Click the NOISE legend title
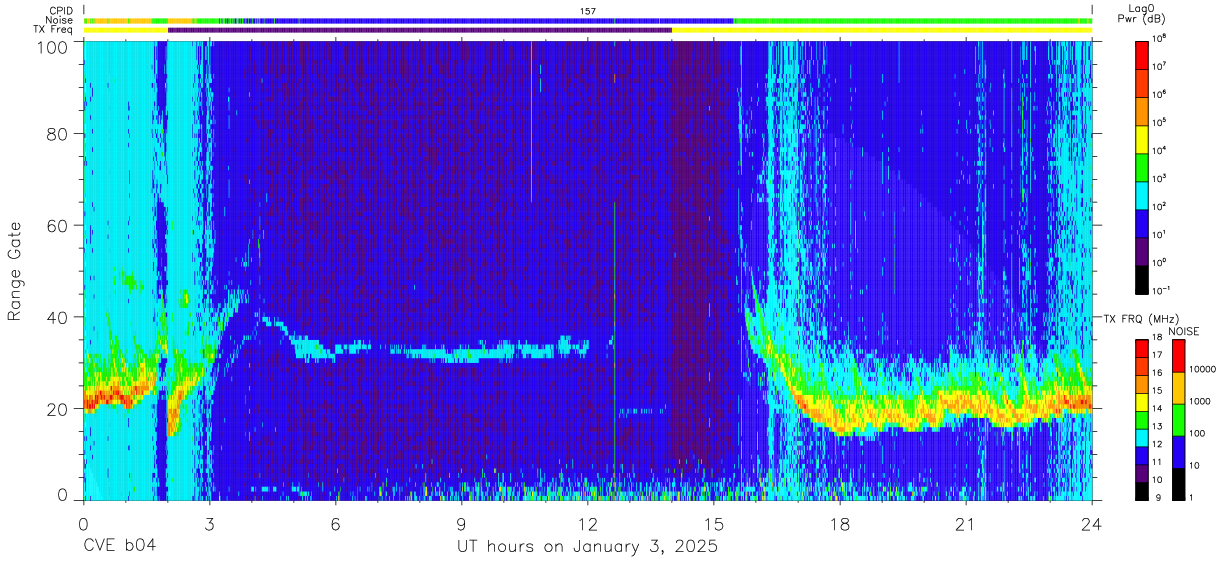Image resolution: width=1228 pixels, height=567 pixels. pos(1184,330)
